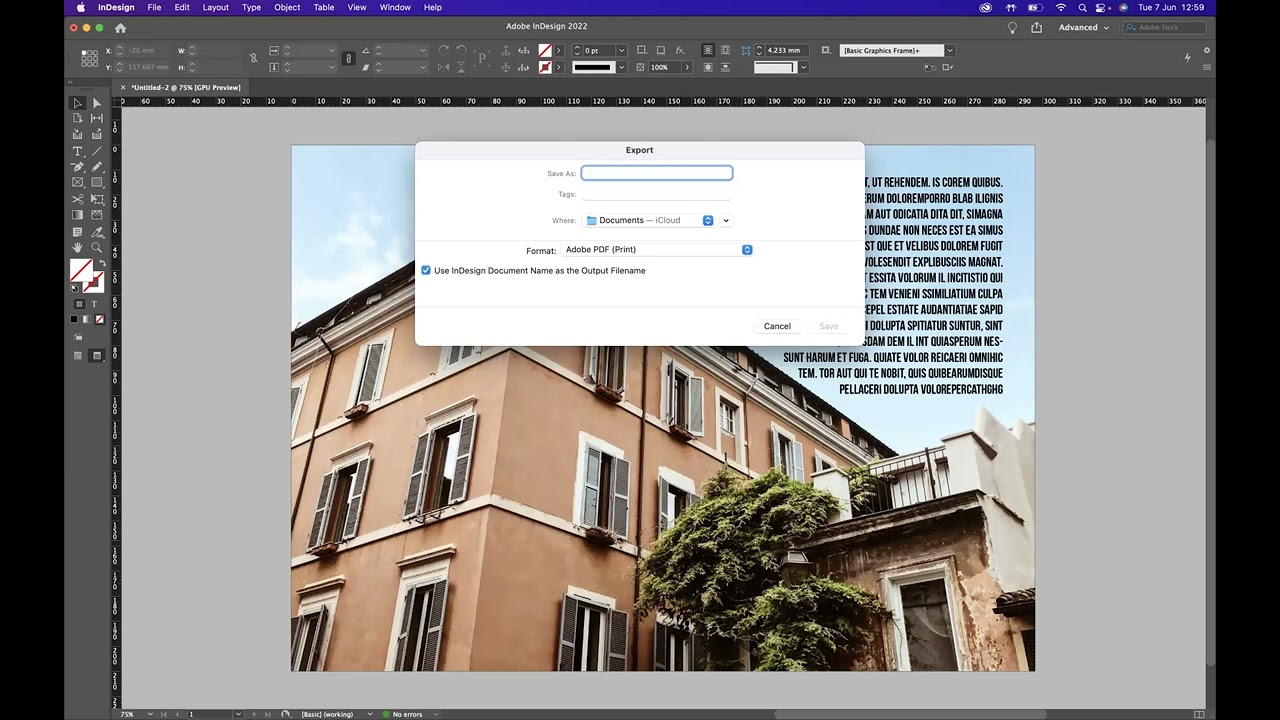Click the Home icon in the InDesign title bar

click(121, 28)
